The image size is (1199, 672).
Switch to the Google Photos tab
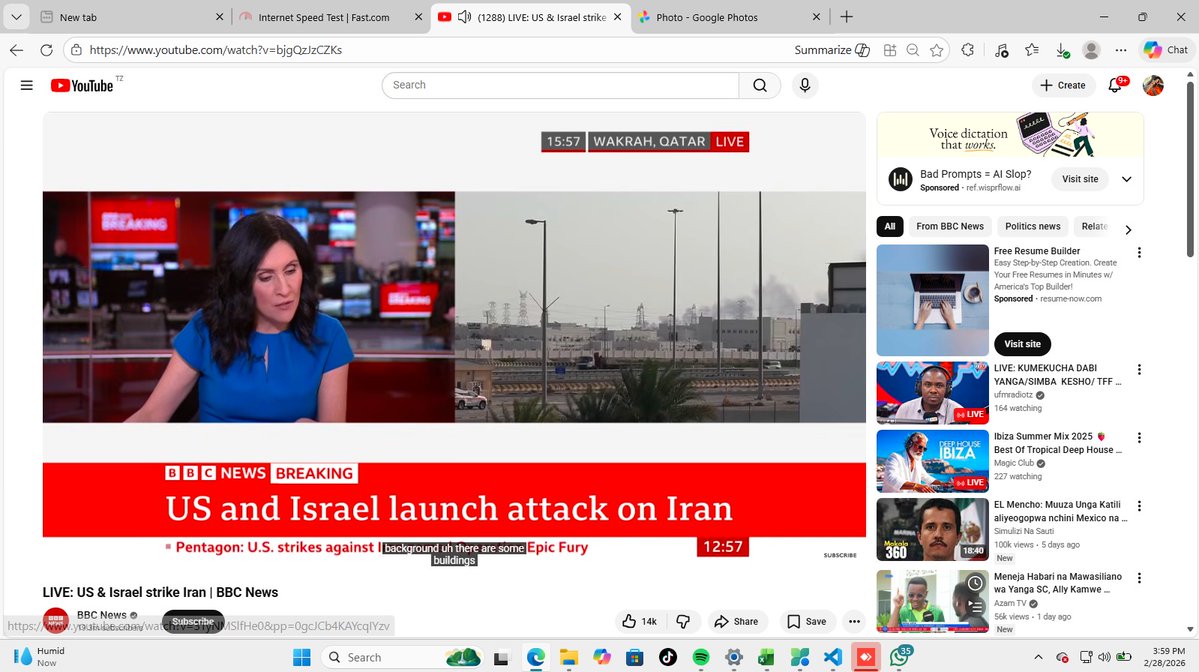click(x=726, y=17)
